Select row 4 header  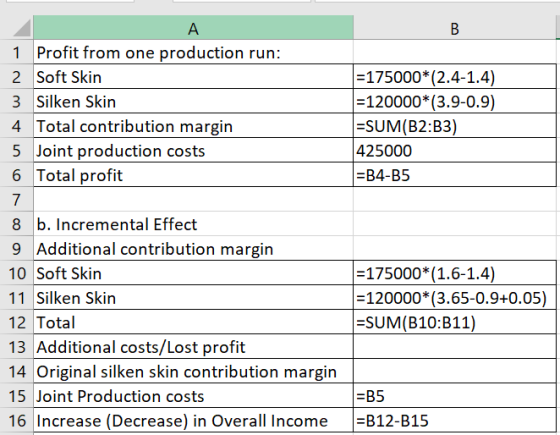coord(16,126)
